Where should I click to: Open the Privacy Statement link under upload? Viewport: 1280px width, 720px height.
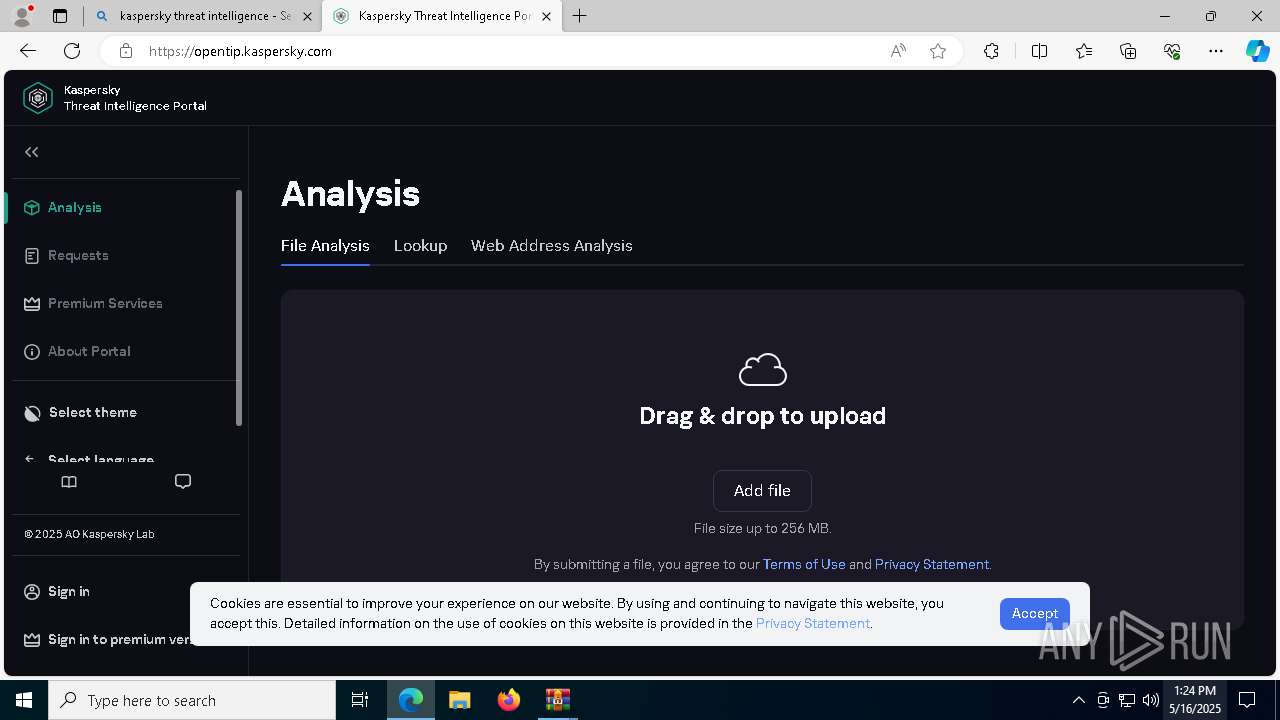pyautogui.click(x=932, y=564)
